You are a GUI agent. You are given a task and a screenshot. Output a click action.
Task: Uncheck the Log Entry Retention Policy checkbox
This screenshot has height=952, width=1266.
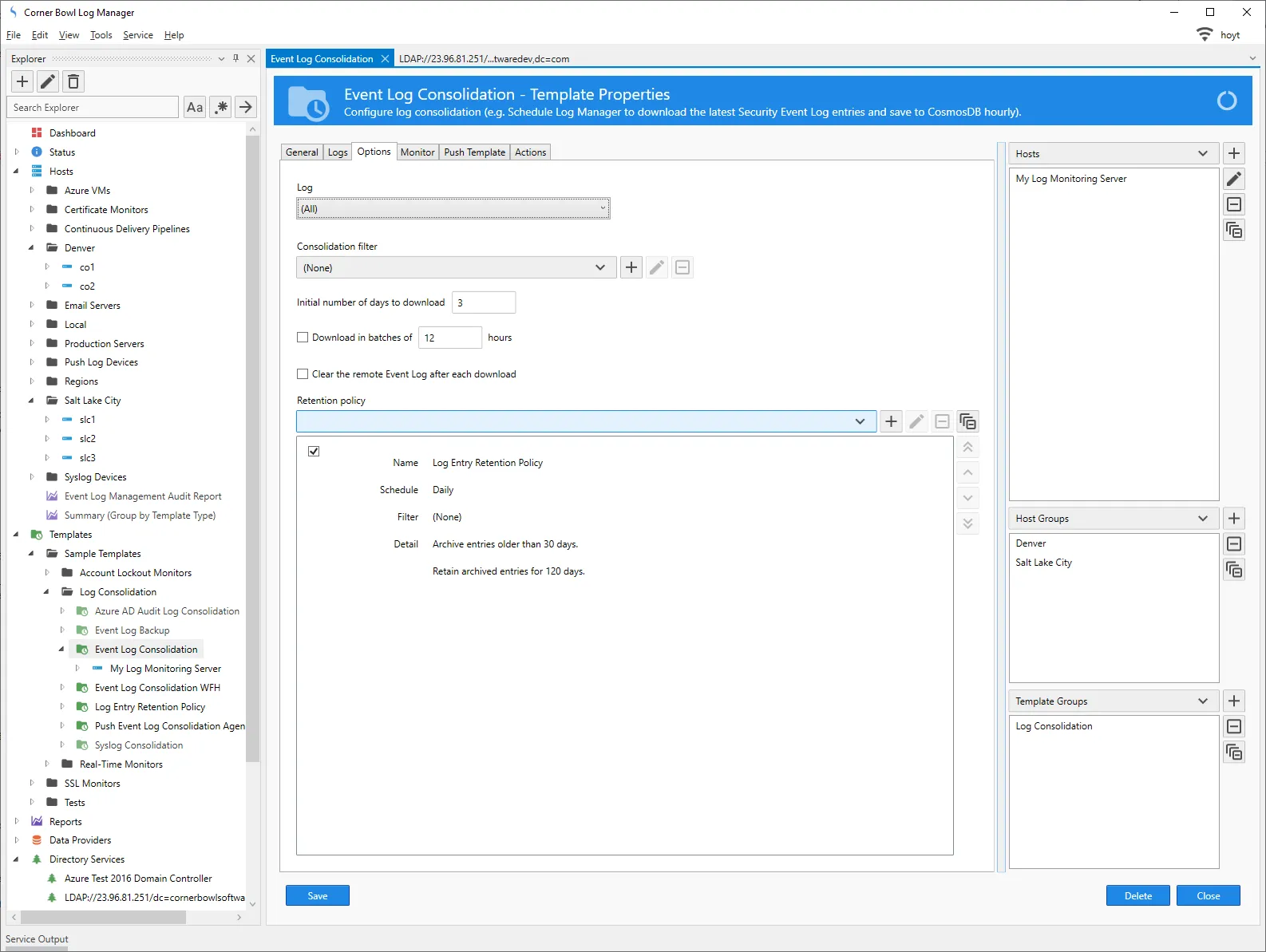click(314, 452)
